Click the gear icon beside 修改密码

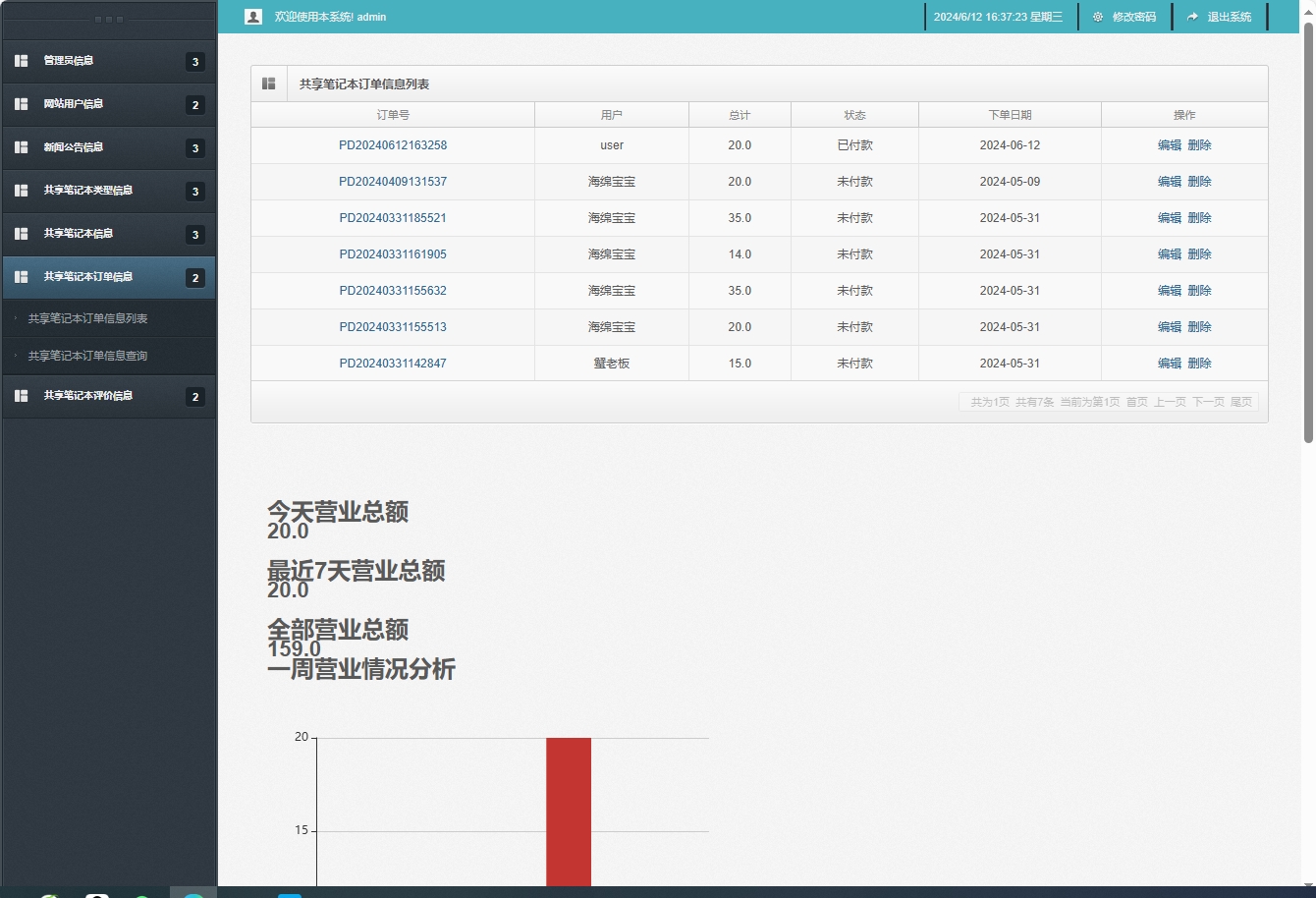(1097, 16)
